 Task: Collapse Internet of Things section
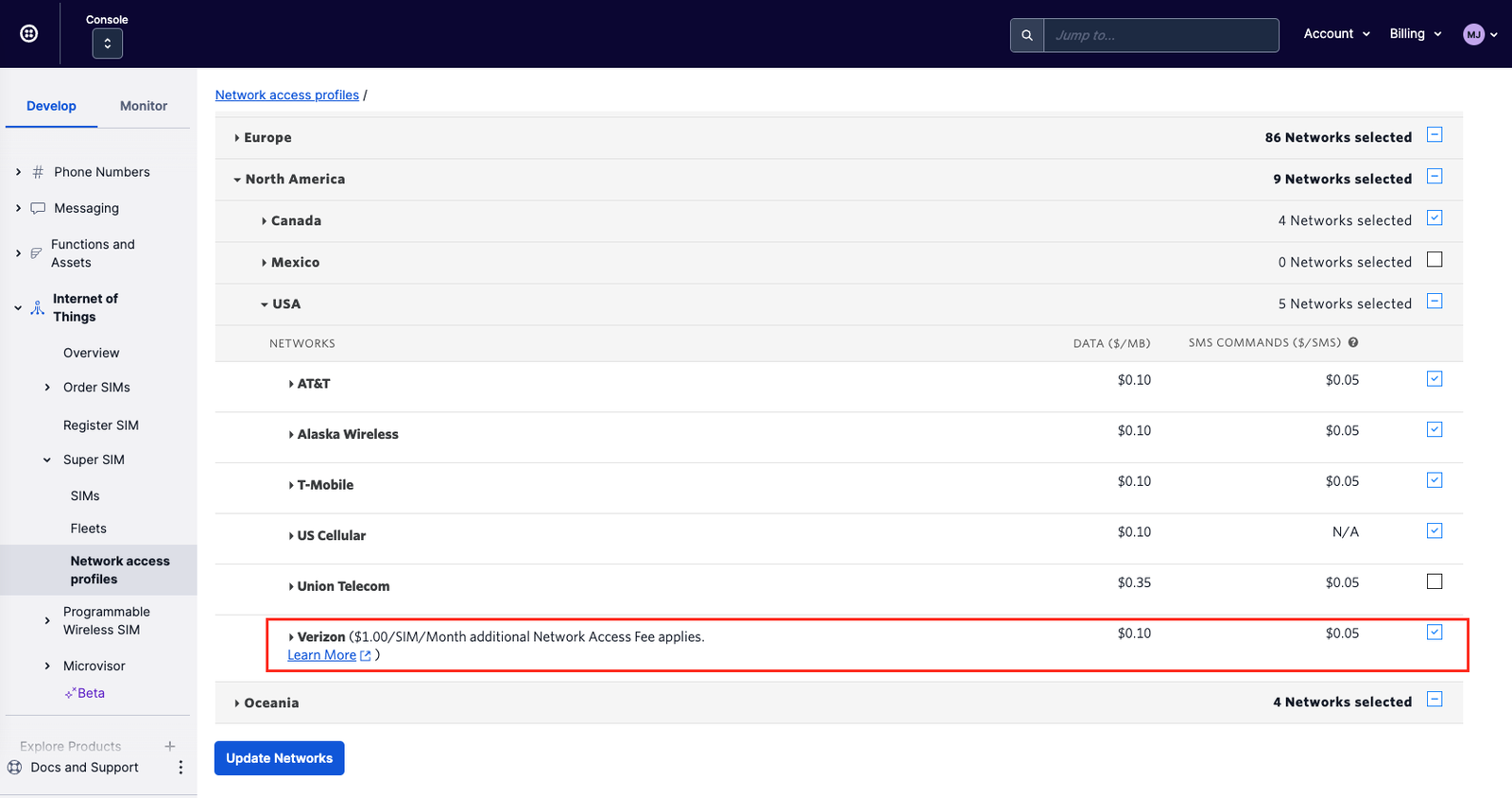click(18, 308)
